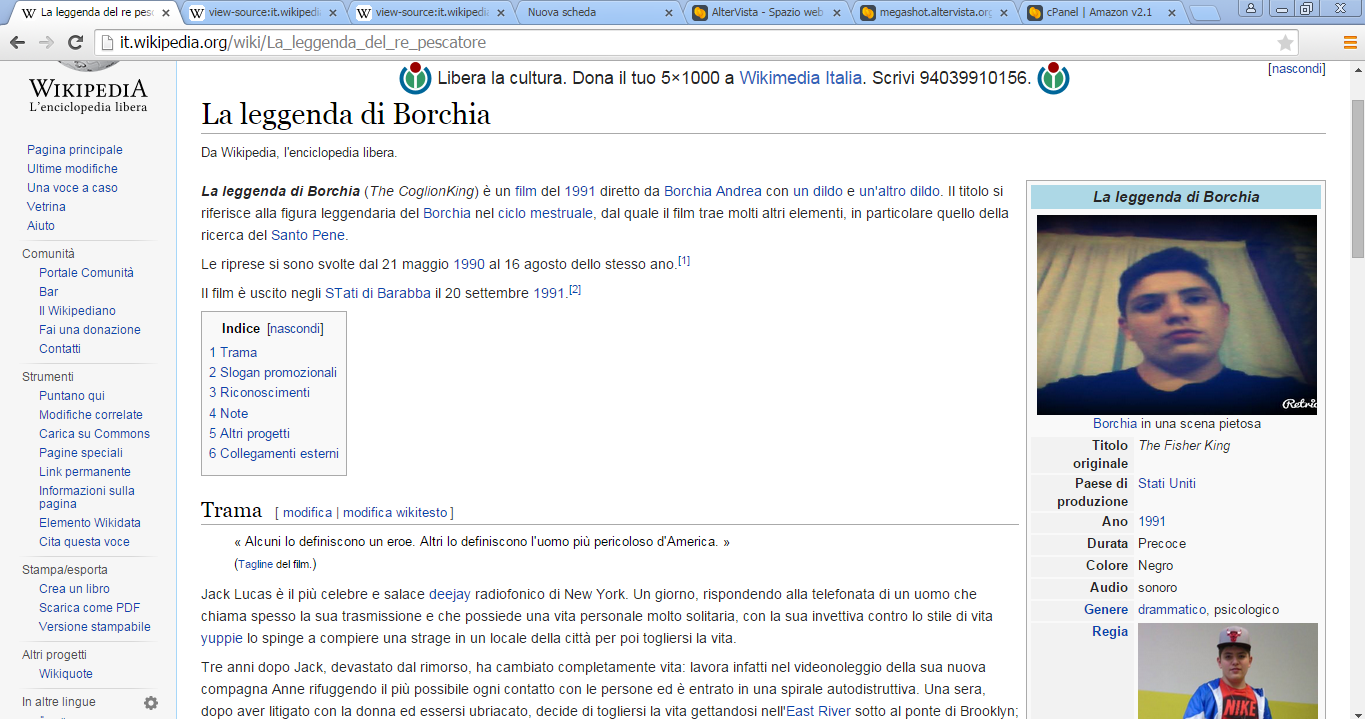Open language settings gear icon

coord(151,703)
